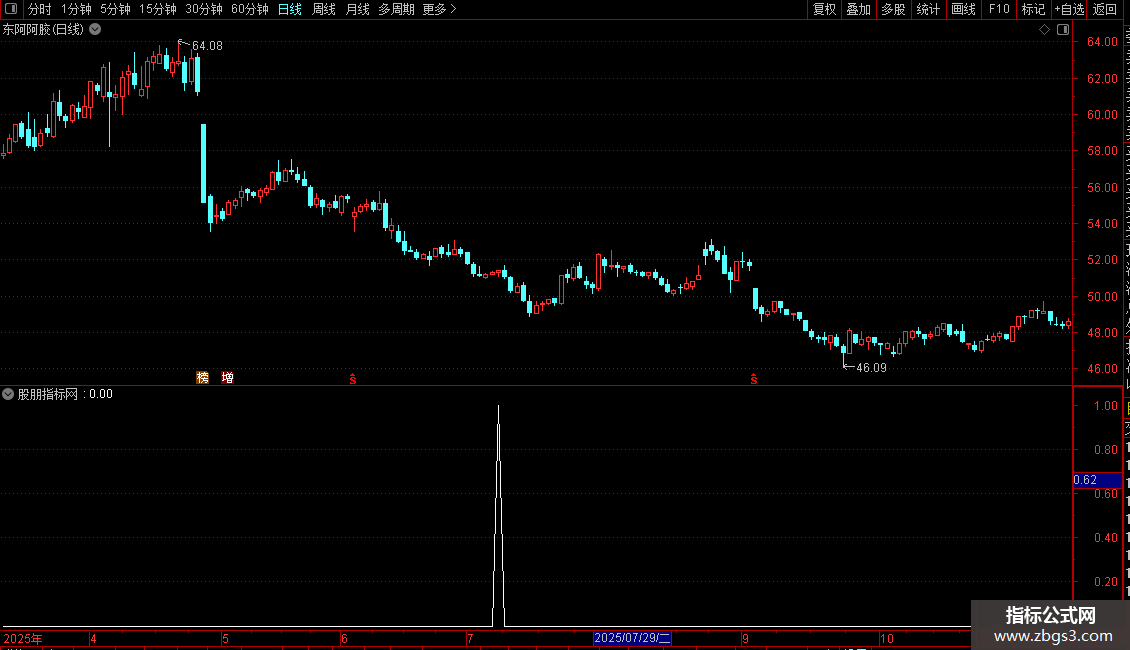Click the 56.00 price axis label
1130x650 pixels.
(x=1103, y=187)
